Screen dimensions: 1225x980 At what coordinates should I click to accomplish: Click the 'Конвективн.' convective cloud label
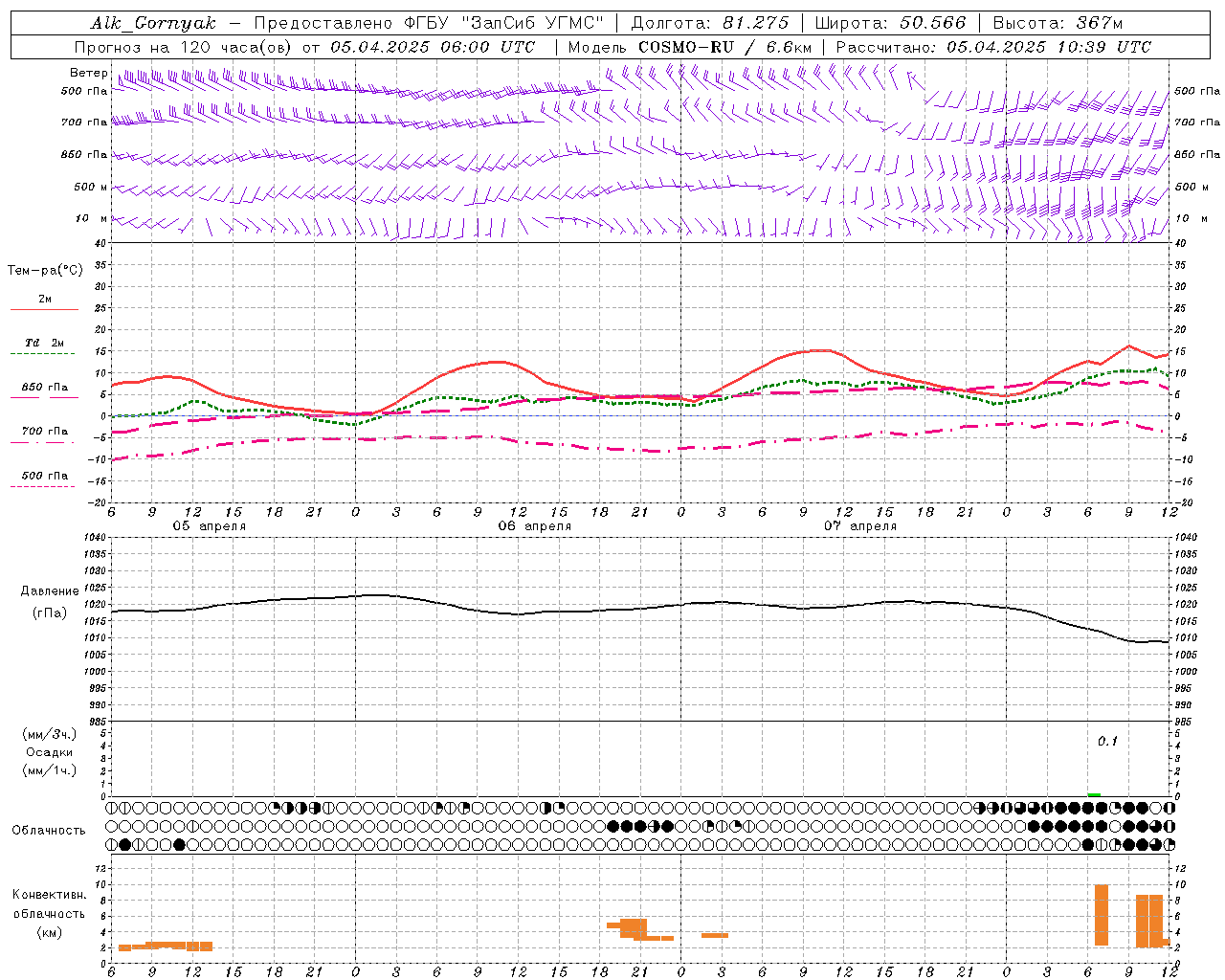[x=49, y=895]
